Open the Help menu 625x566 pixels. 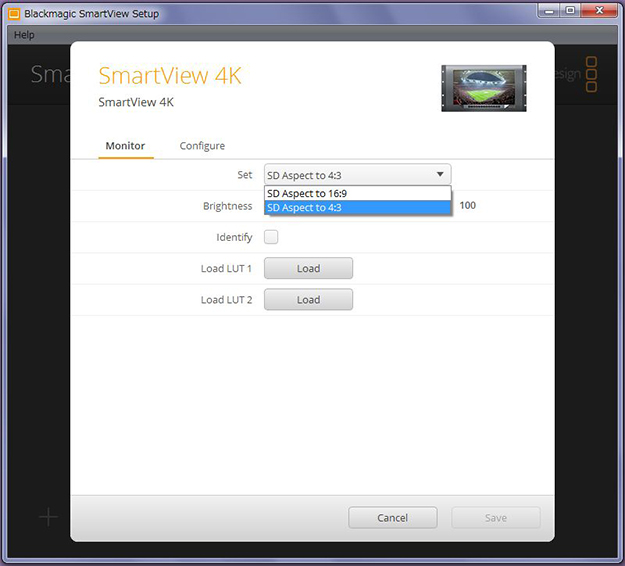24,35
